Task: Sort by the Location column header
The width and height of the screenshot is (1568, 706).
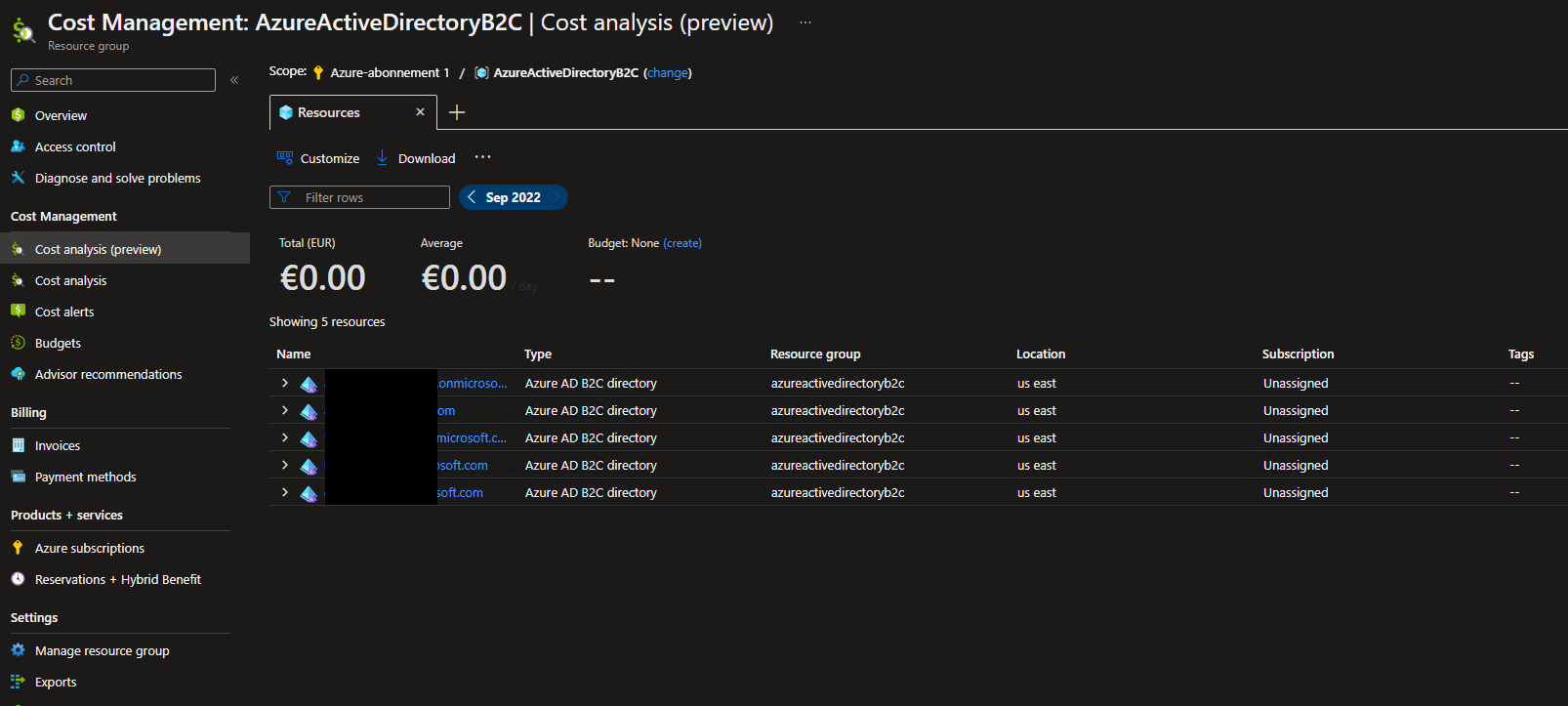Action: click(x=1041, y=353)
